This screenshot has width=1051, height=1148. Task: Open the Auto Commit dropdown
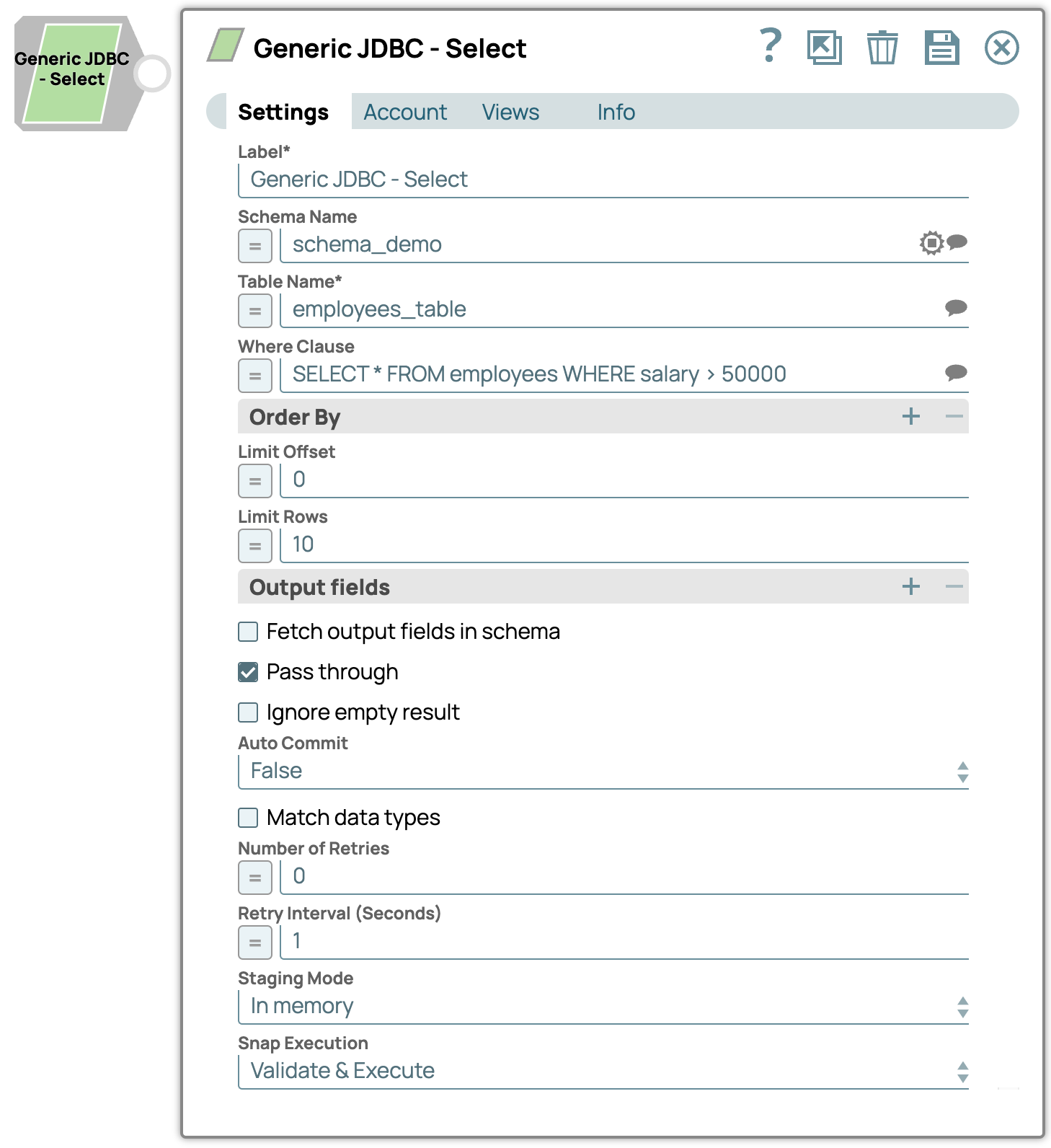pos(603,771)
